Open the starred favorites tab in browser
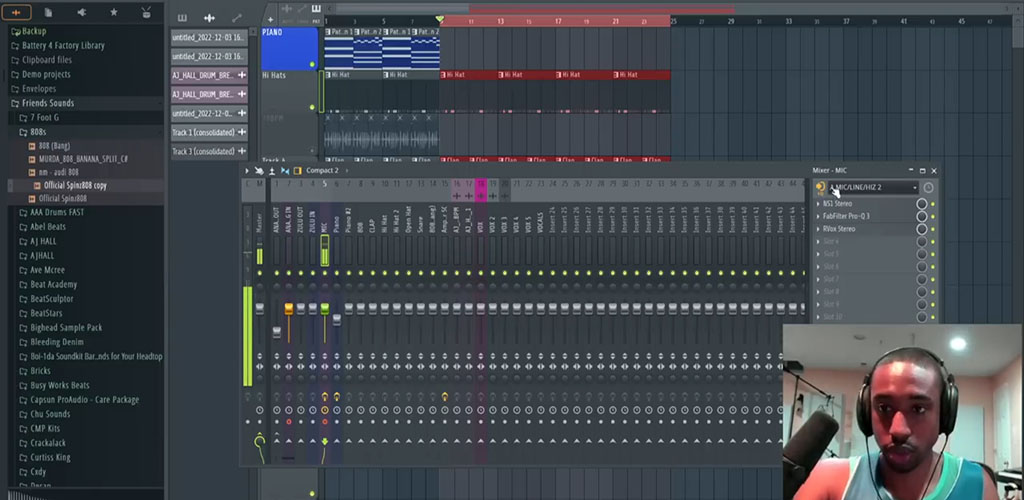 (114, 12)
